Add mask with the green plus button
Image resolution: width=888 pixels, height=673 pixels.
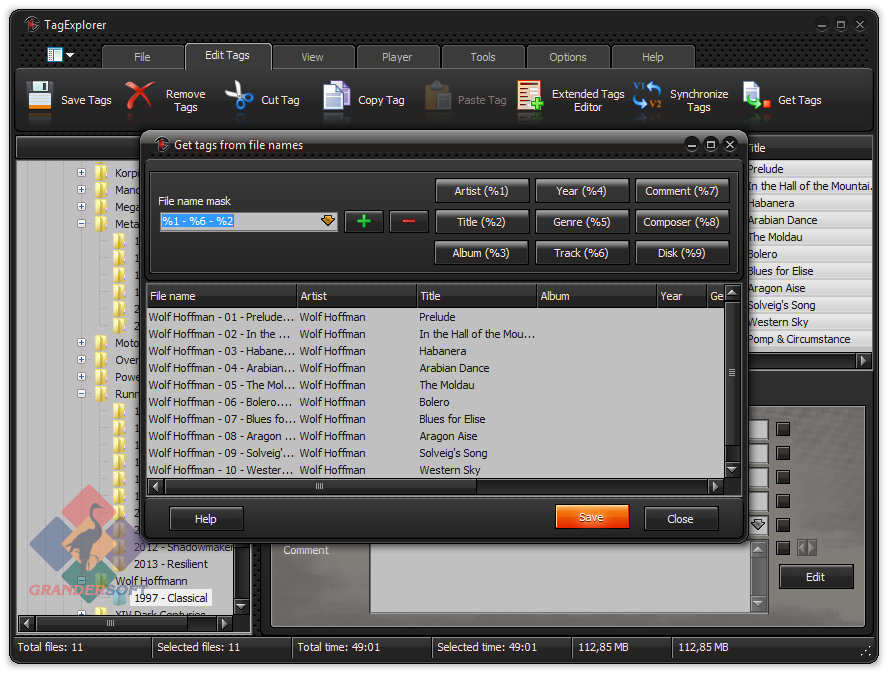(x=364, y=221)
